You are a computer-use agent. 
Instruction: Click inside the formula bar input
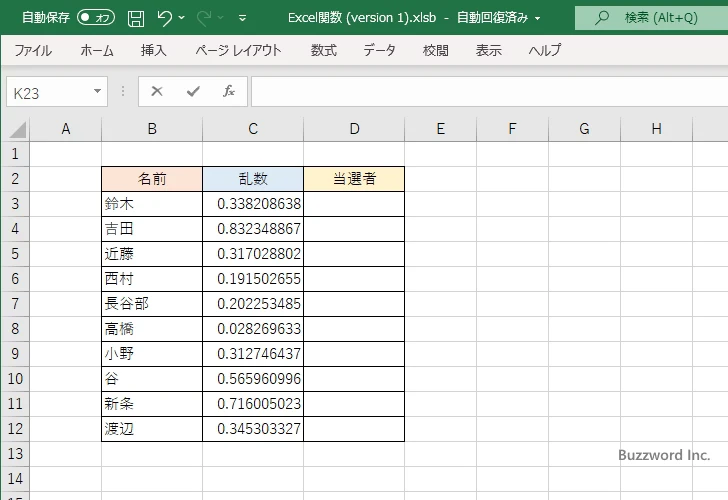tap(490, 91)
